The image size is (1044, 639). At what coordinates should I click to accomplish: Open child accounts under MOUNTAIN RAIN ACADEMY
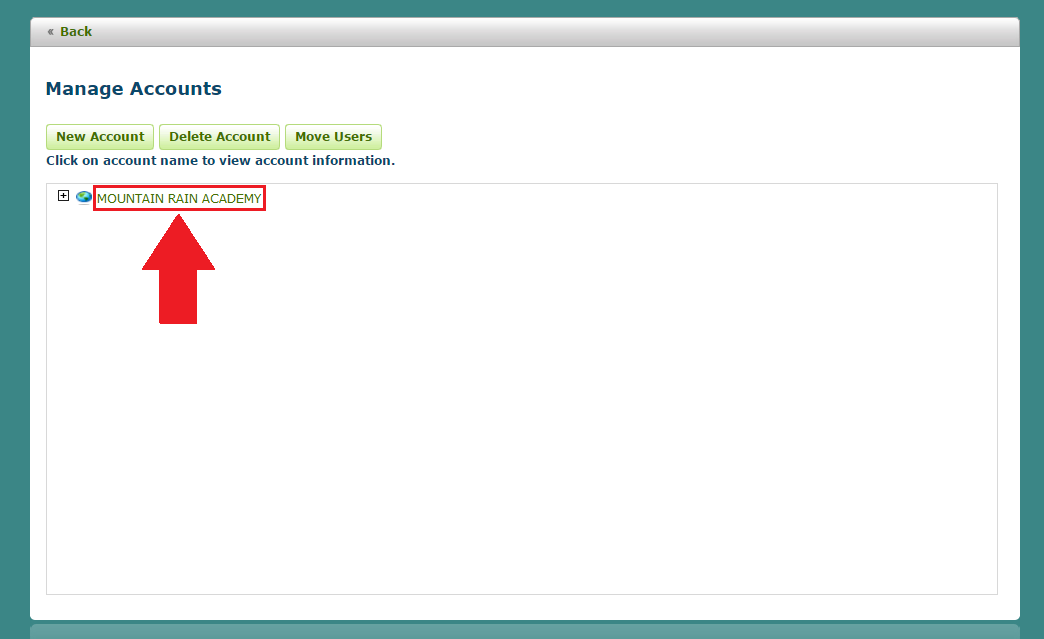tap(63, 195)
